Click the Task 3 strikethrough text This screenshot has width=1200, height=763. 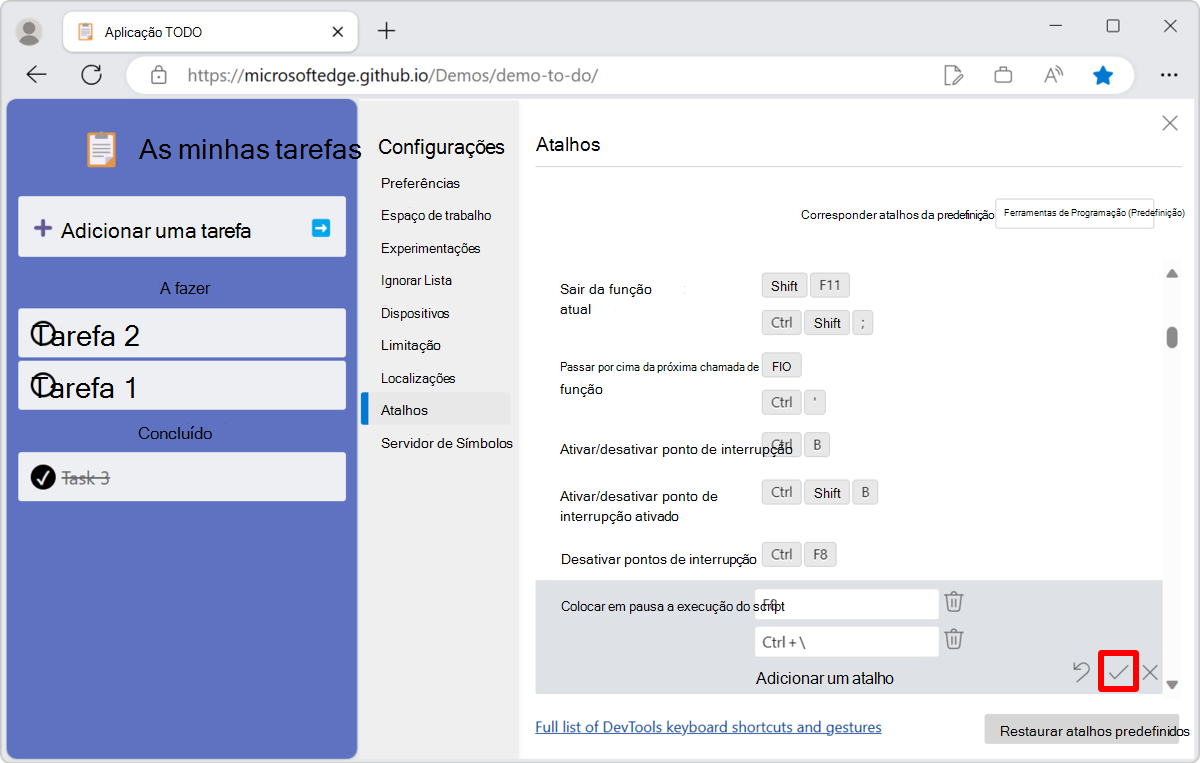(85, 478)
